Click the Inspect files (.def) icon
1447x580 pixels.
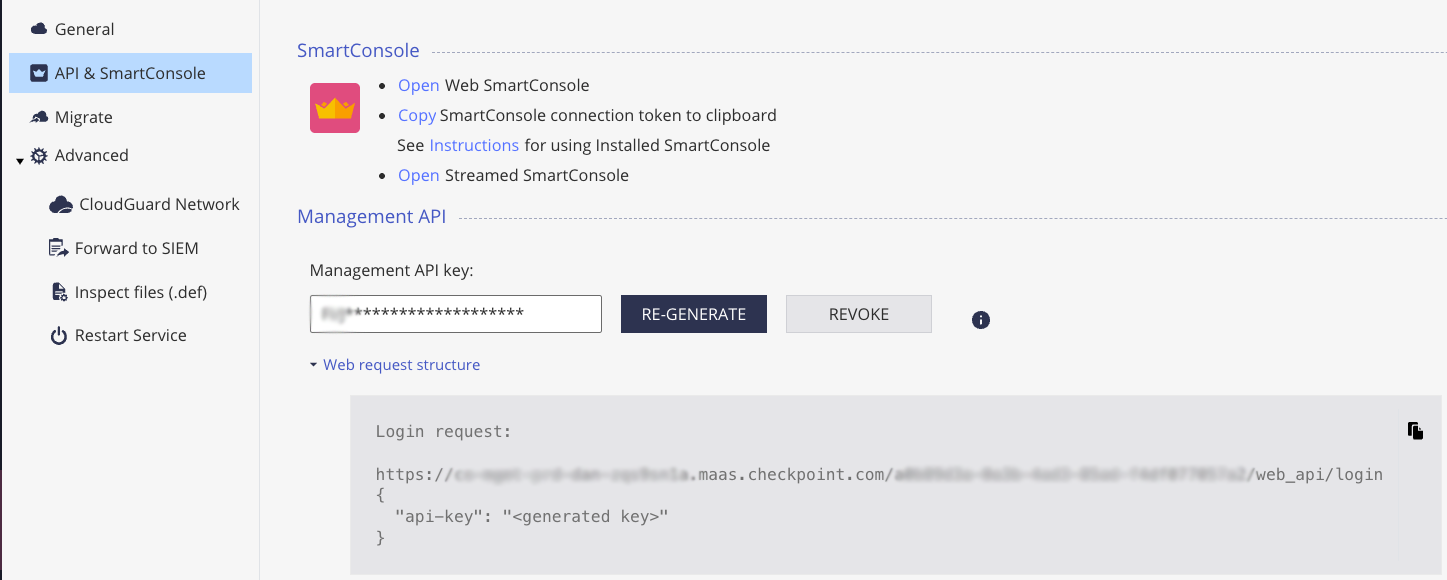58,292
